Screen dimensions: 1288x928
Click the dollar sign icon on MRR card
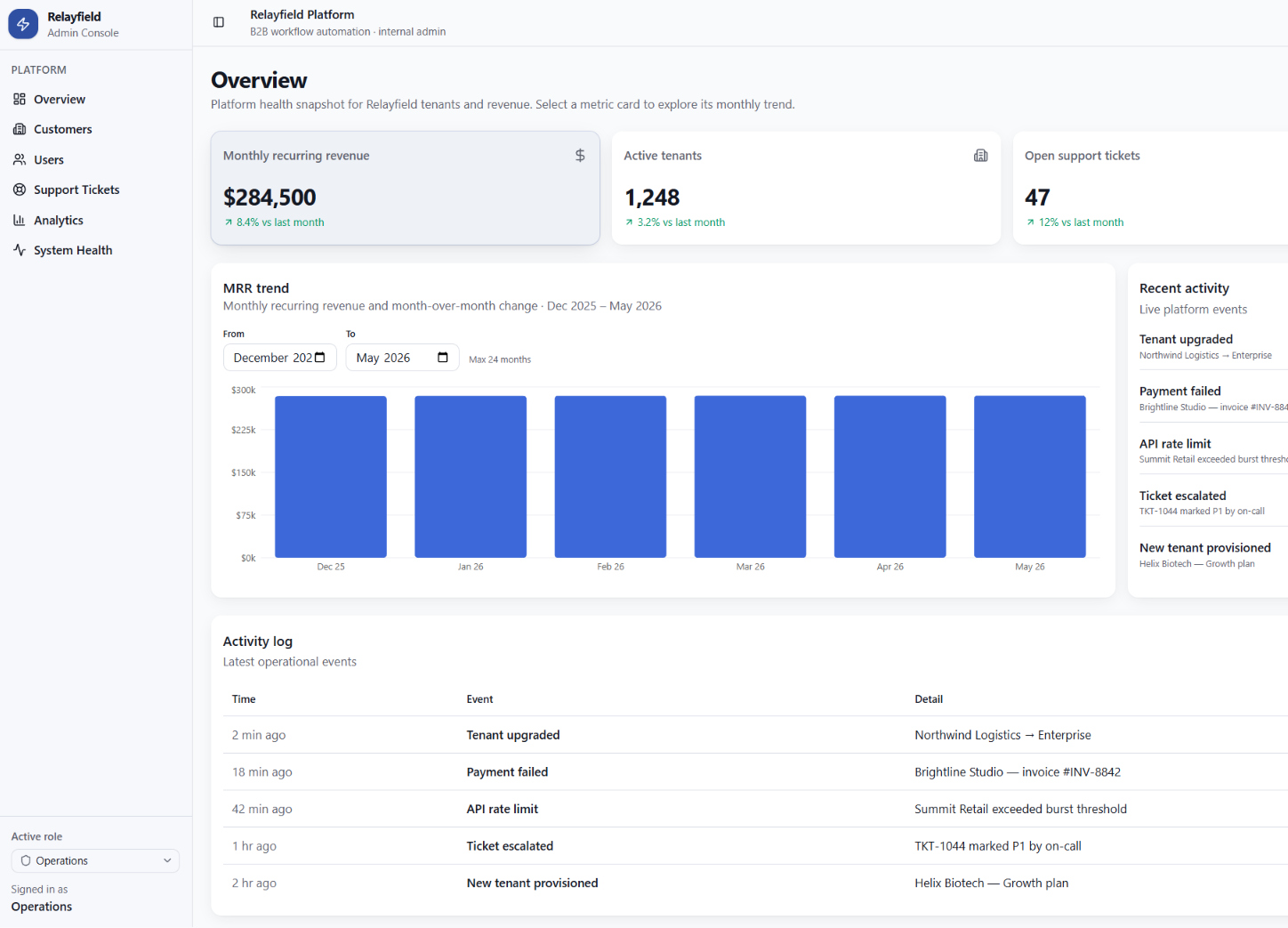pos(580,155)
